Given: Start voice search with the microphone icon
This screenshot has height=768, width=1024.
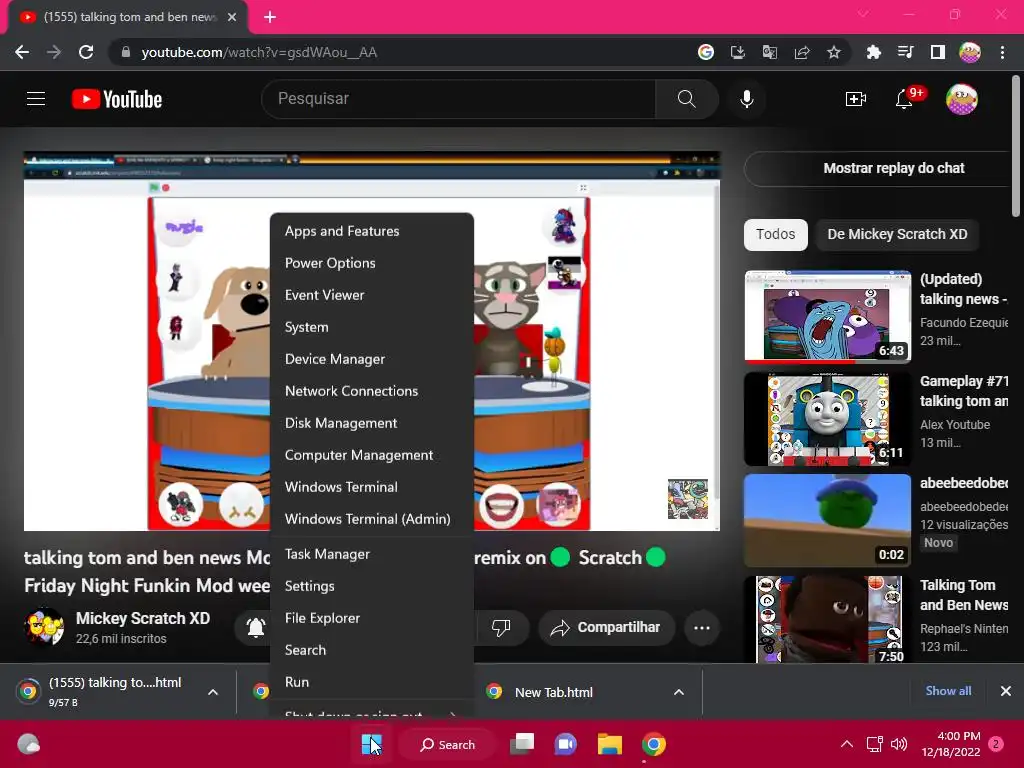Looking at the screenshot, I should [746, 99].
